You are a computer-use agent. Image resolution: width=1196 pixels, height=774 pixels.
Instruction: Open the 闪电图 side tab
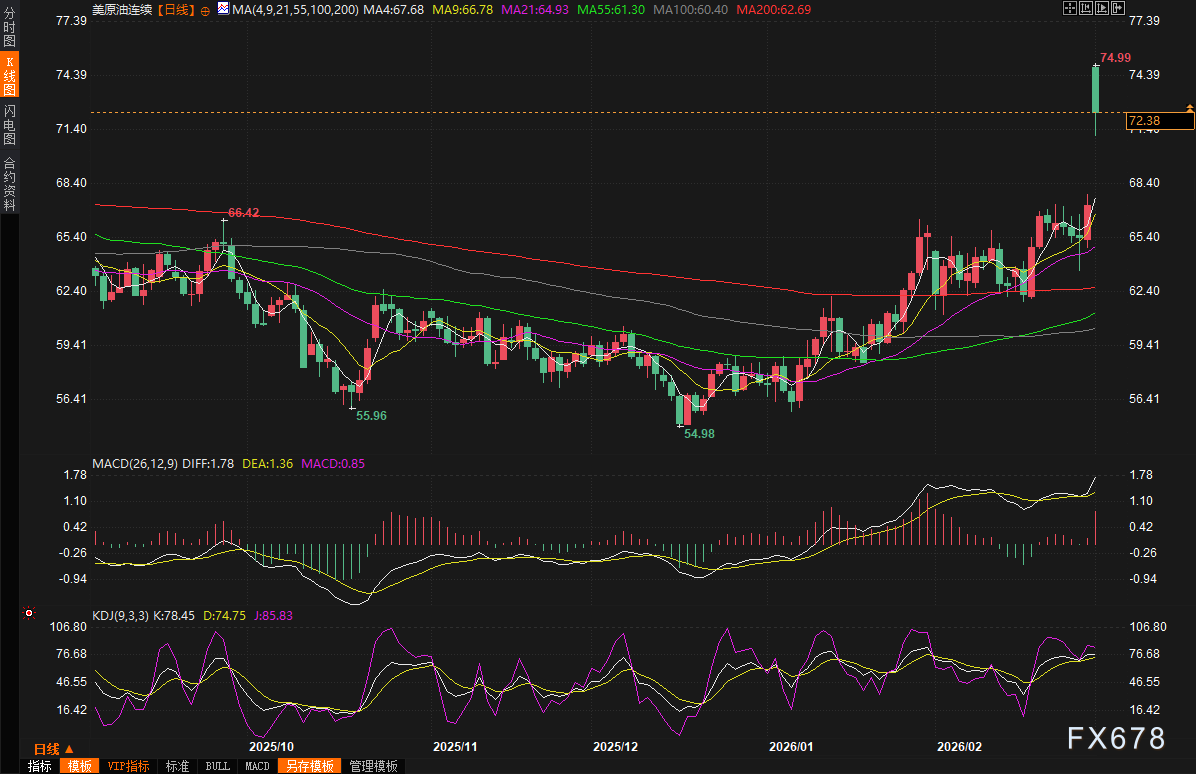tap(9, 124)
